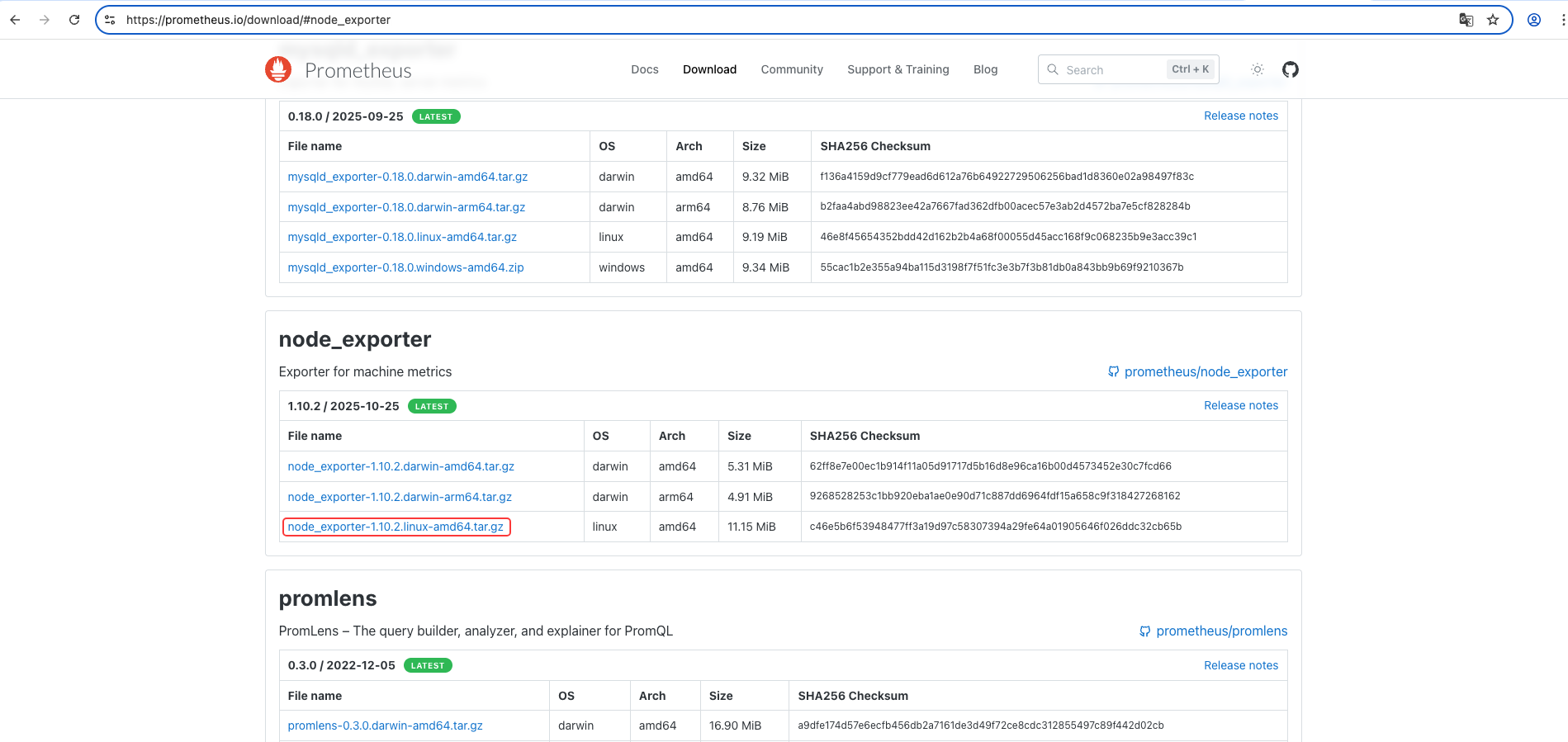Download node_exporter-1.10.2.linux-amd64.tar.gz
The height and width of the screenshot is (742, 1568).
[x=396, y=527]
